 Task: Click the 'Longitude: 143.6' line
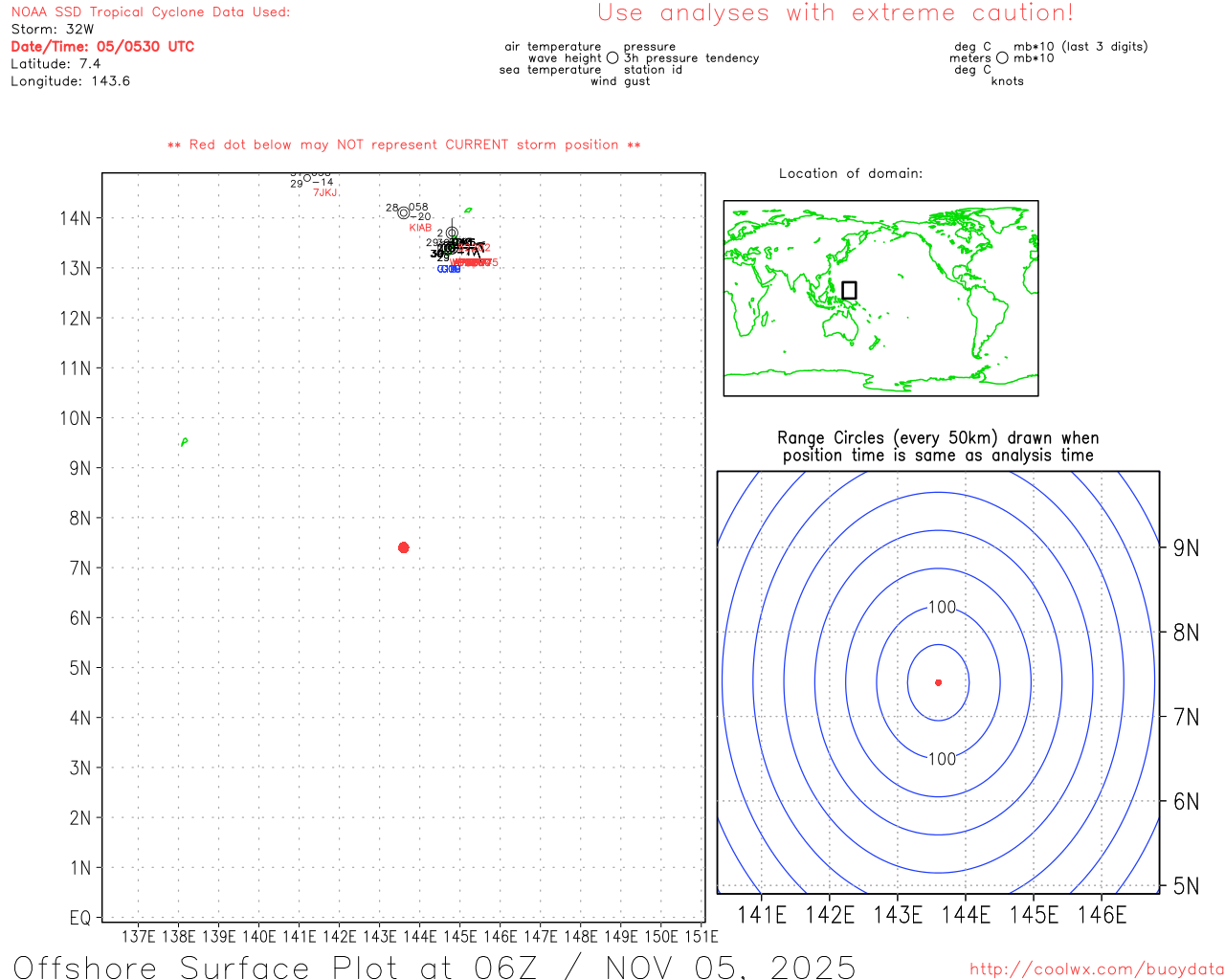coord(70,81)
